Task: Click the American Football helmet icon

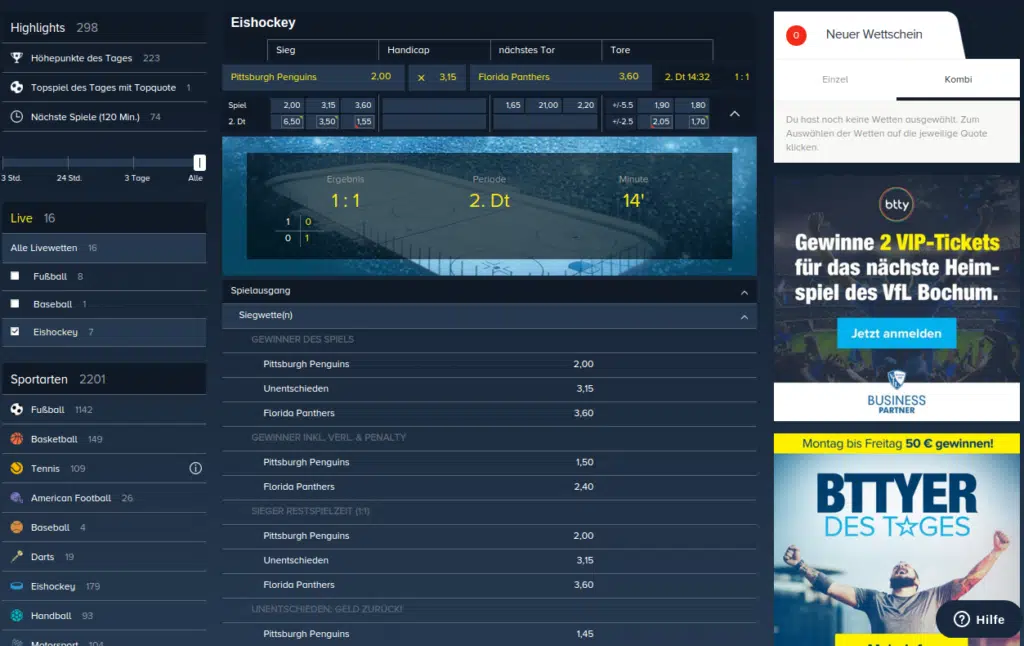Action: [x=16, y=498]
